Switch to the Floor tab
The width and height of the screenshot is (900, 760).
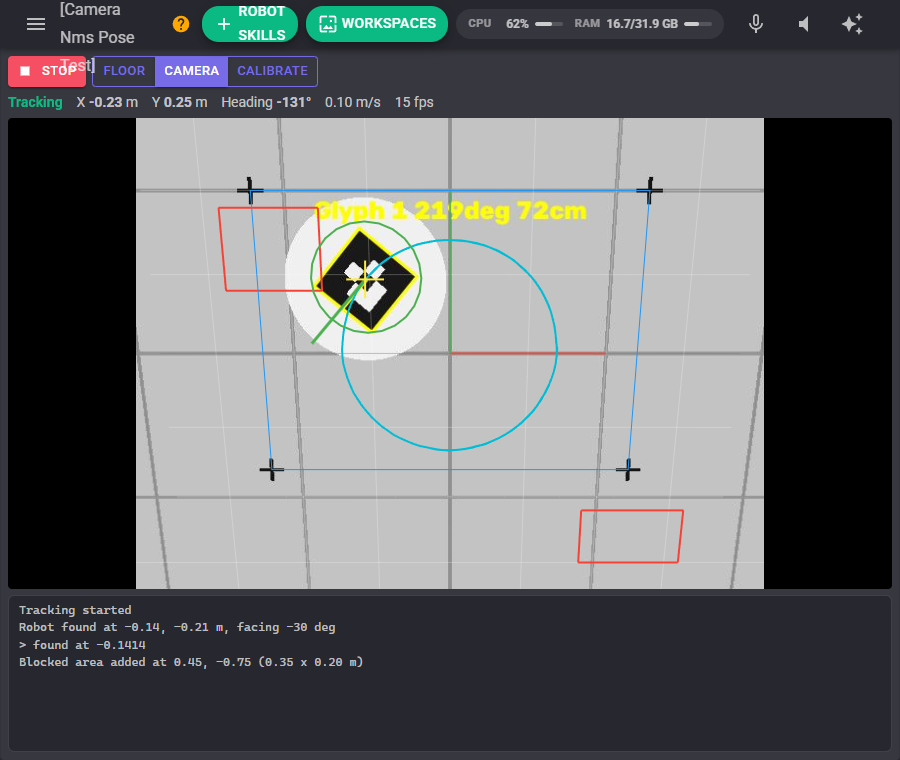point(124,71)
